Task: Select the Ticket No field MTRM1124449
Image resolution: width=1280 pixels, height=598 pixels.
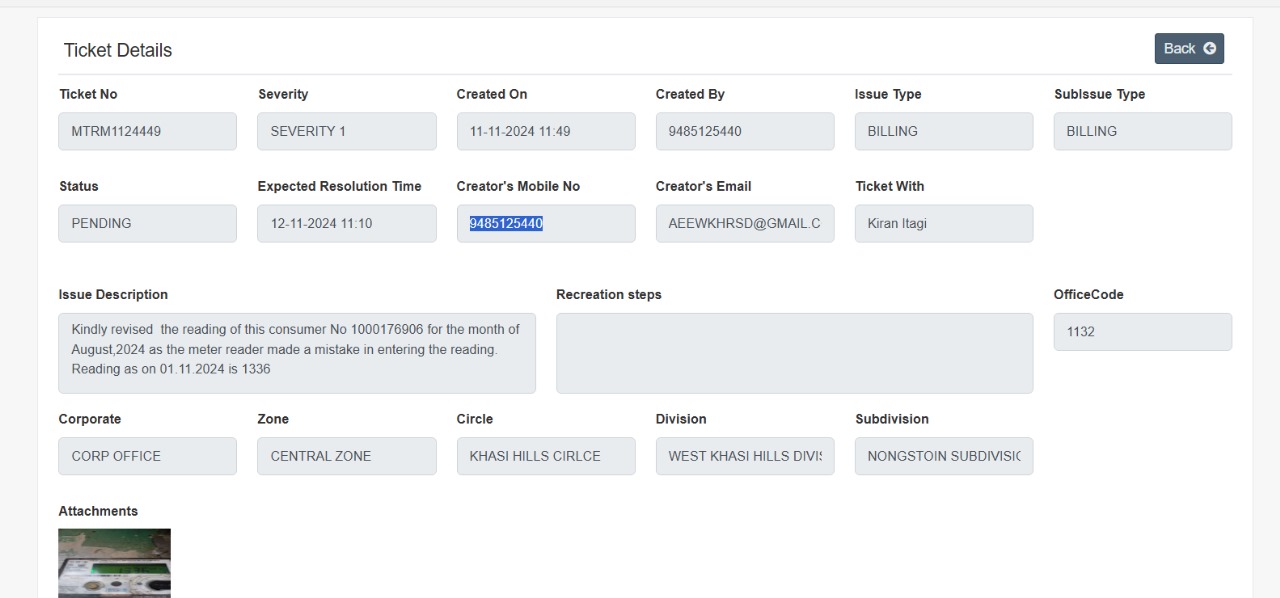Action: click(148, 131)
